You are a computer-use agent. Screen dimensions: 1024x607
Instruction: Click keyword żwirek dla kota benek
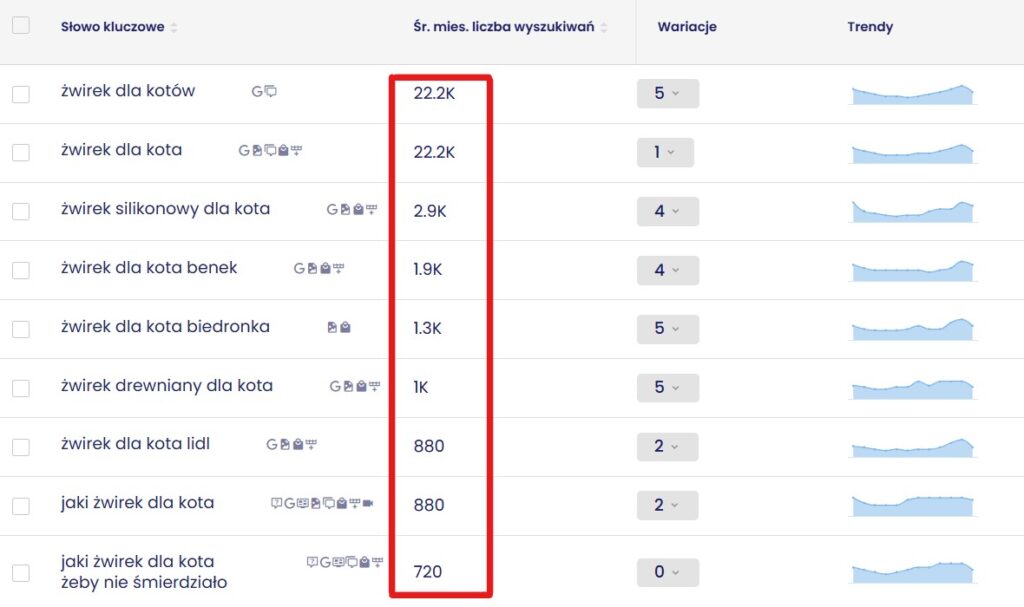pos(149,268)
